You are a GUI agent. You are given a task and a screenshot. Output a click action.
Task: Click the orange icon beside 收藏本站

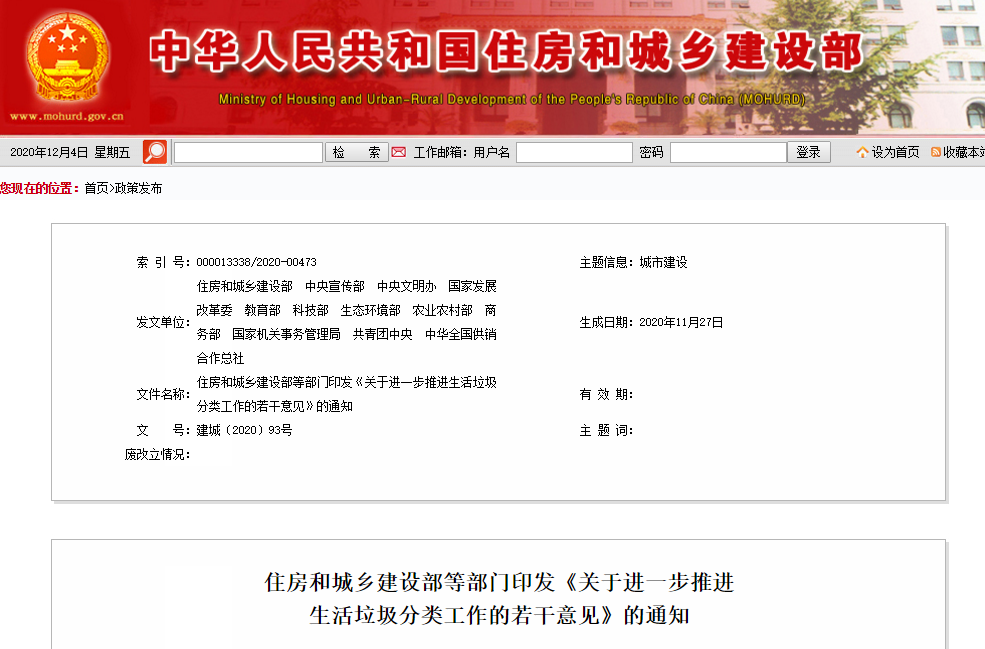936,152
